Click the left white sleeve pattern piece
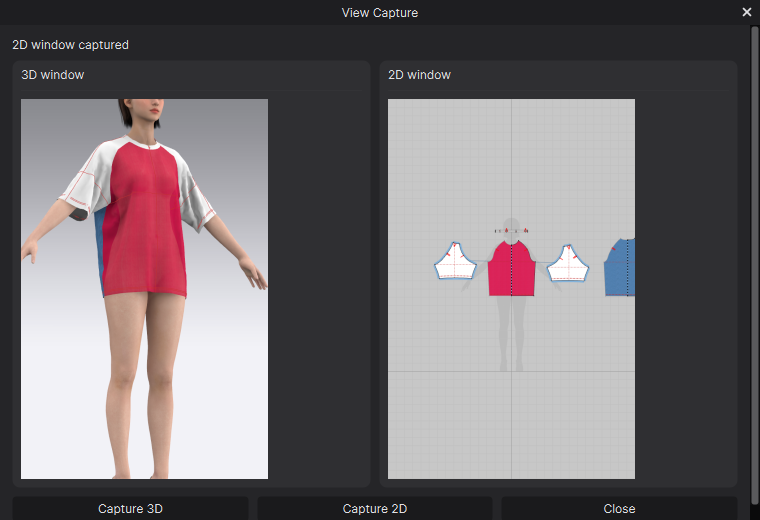The height and width of the screenshot is (520, 760). [455, 262]
